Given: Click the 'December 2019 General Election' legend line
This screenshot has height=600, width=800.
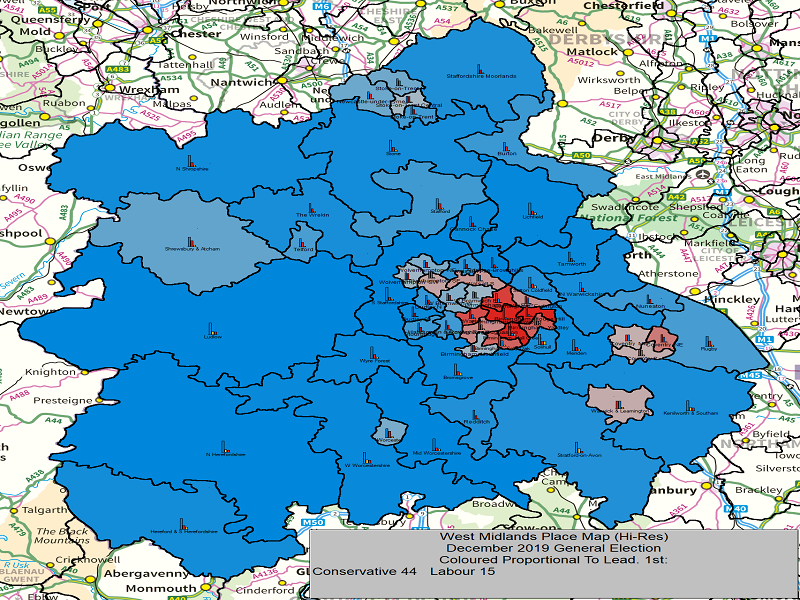Looking at the screenshot, I should pyautogui.click(x=553, y=548).
